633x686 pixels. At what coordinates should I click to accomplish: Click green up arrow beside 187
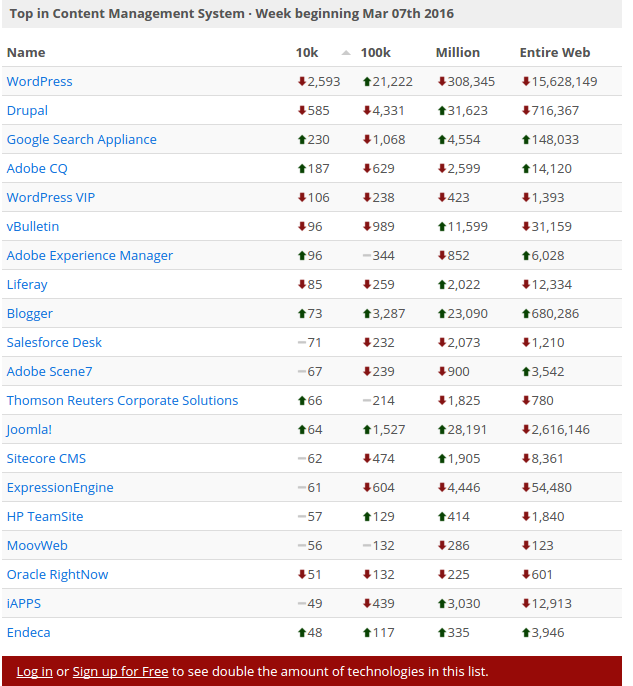[x=302, y=168]
